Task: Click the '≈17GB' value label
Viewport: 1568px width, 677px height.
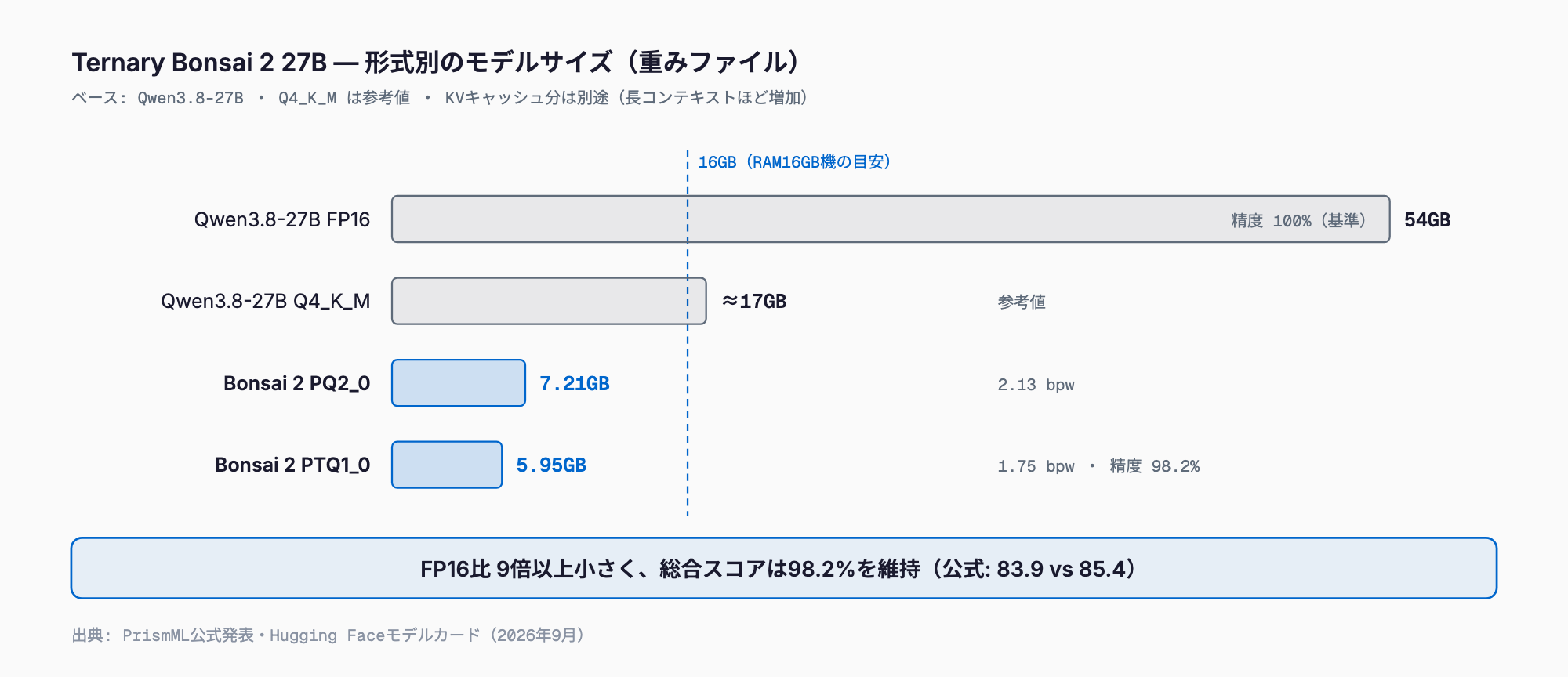Action: (x=754, y=301)
